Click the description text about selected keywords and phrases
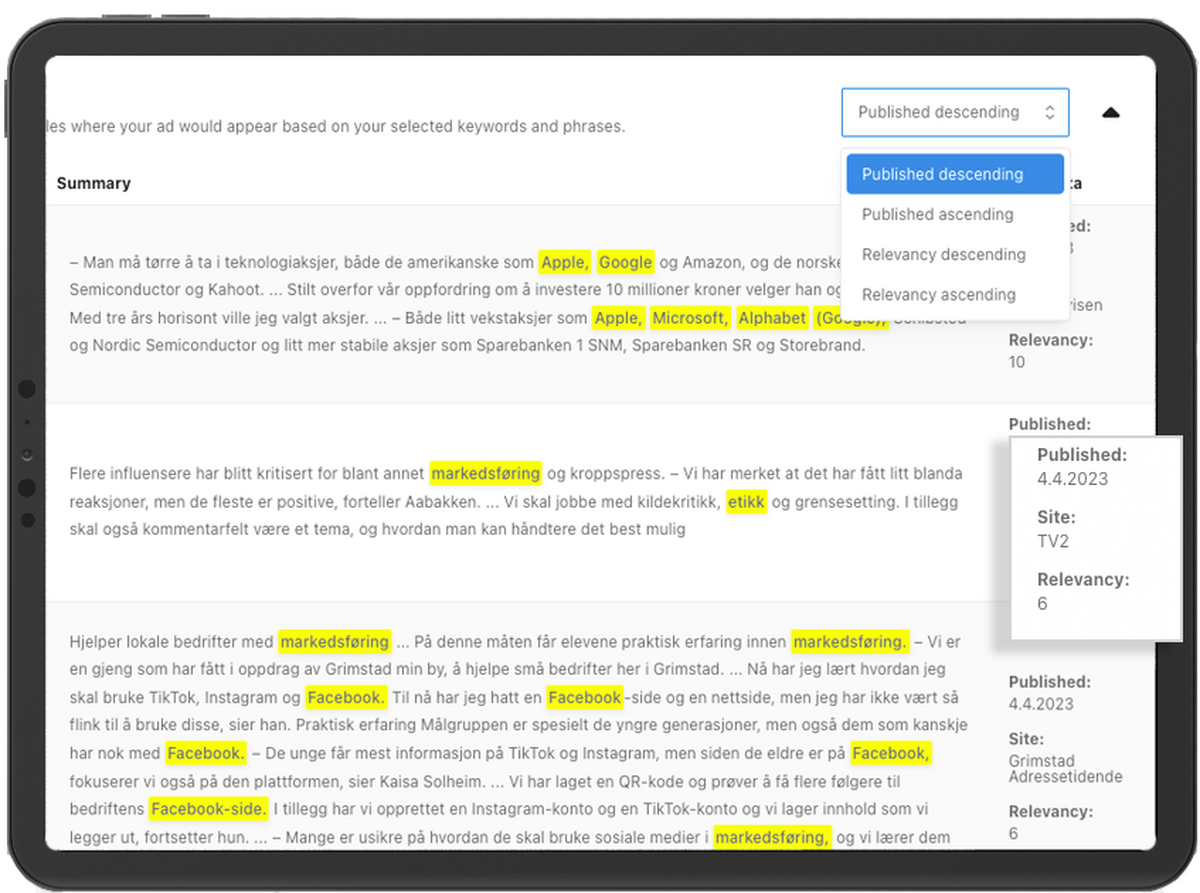The width and height of the screenshot is (1200, 893). point(336,127)
